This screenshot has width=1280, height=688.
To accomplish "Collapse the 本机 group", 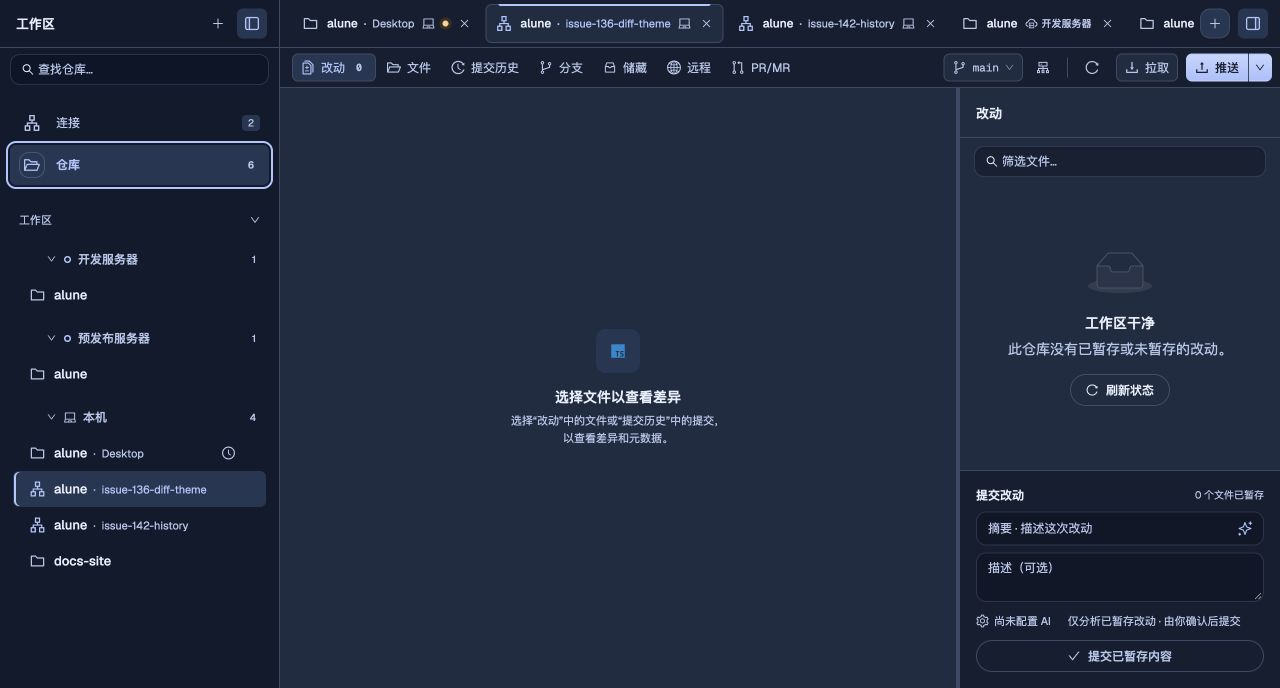I will 51,417.
